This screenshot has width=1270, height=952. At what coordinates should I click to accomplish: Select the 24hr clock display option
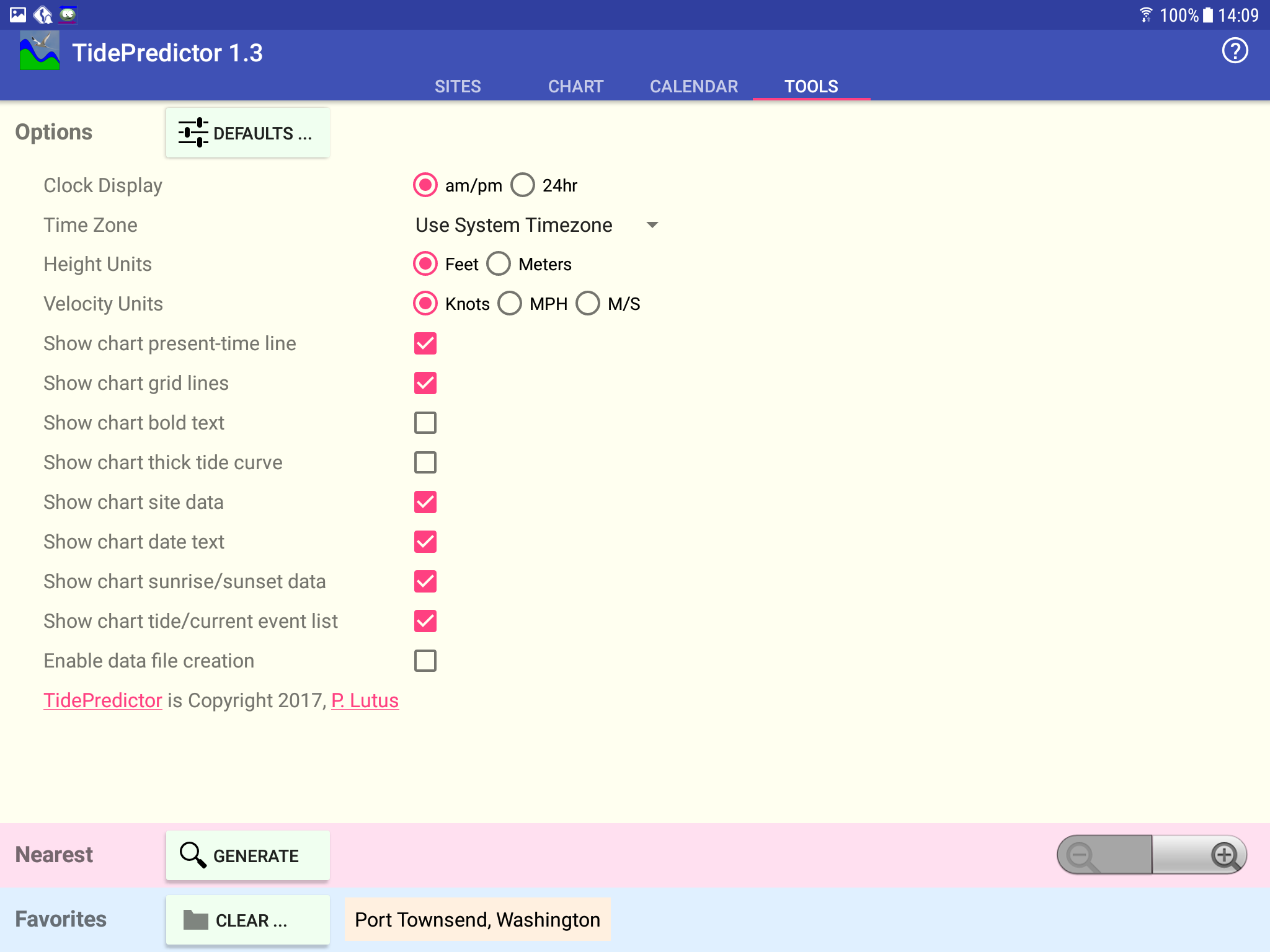523,185
